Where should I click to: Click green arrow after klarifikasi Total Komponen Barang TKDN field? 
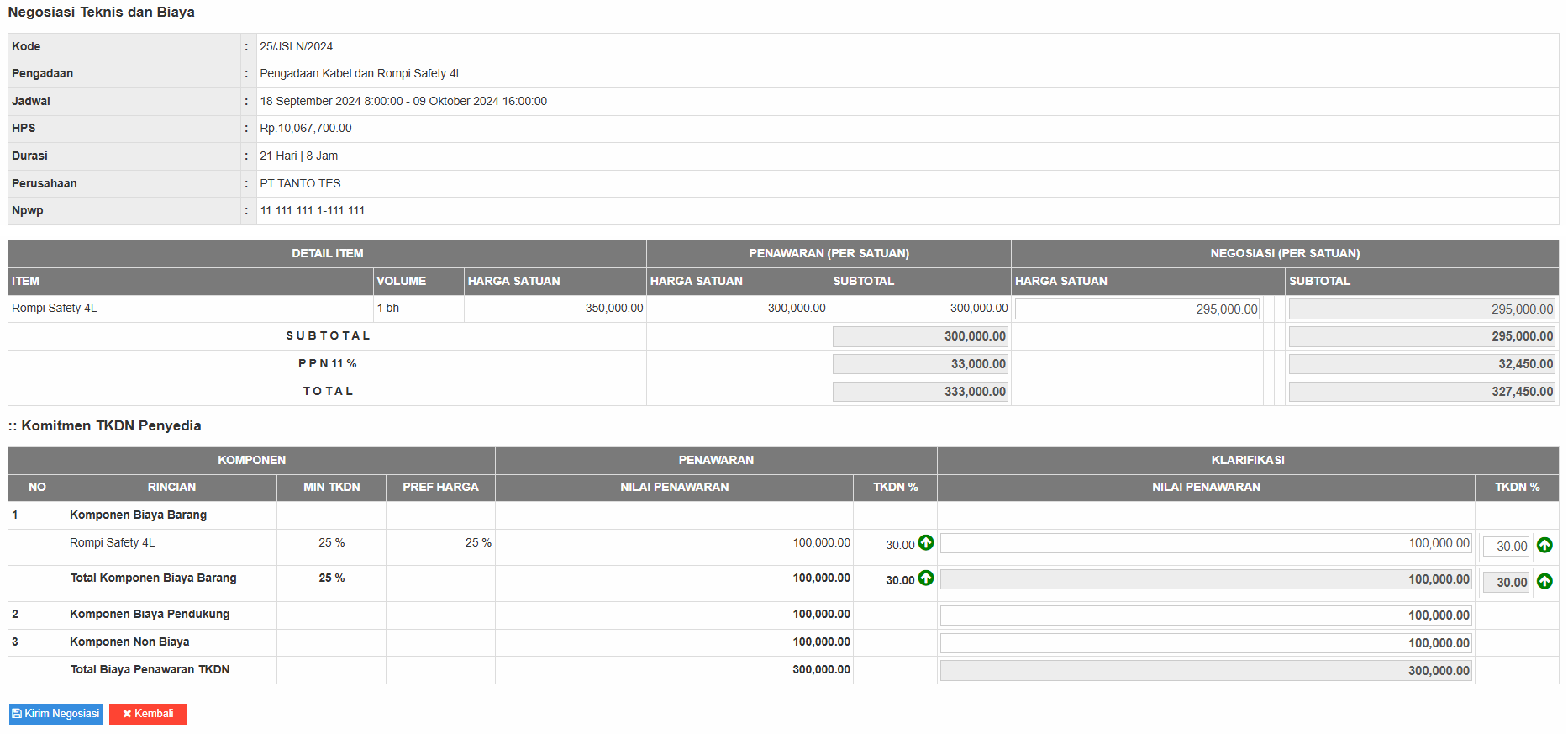(x=1544, y=582)
